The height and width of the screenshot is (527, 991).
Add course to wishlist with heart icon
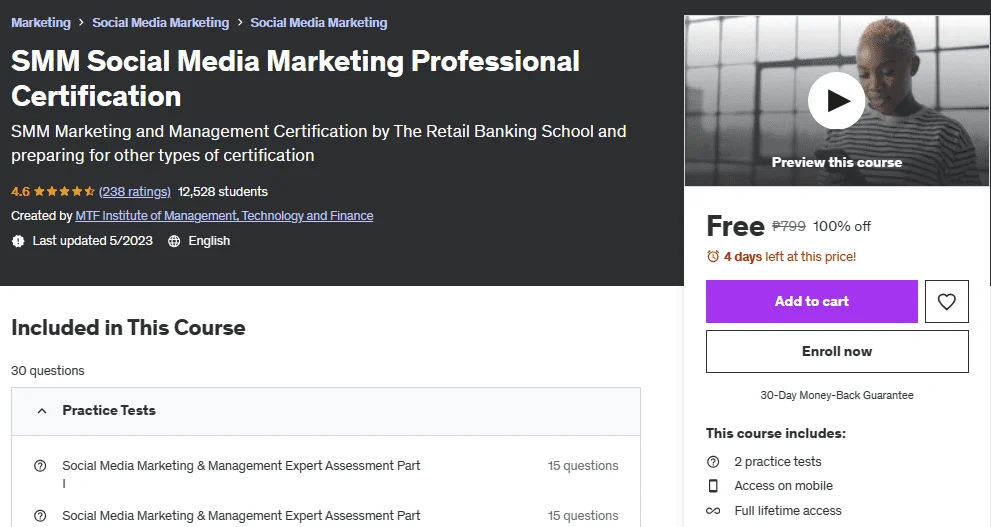click(946, 301)
